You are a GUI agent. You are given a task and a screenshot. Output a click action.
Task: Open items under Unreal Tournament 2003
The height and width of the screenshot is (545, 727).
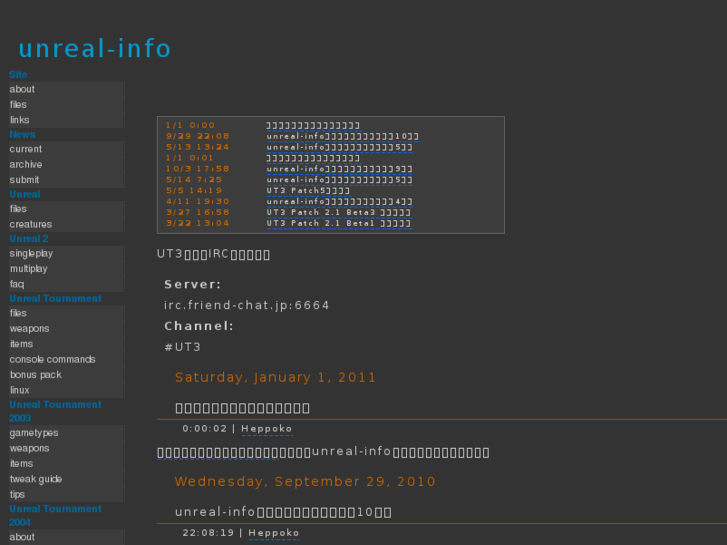click(x=66, y=463)
